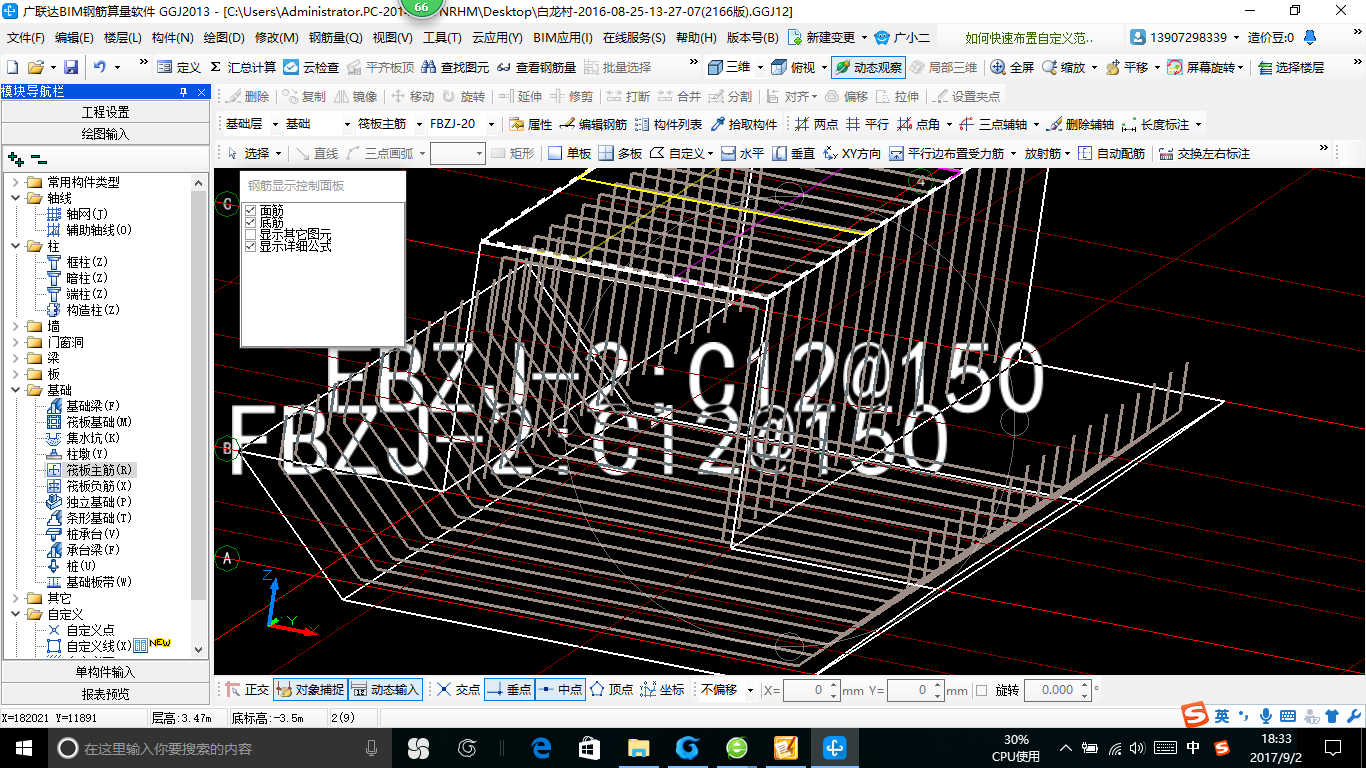Expand the 梁 tree node
This screenshot has height=768, width=1366.
point(16,358)
